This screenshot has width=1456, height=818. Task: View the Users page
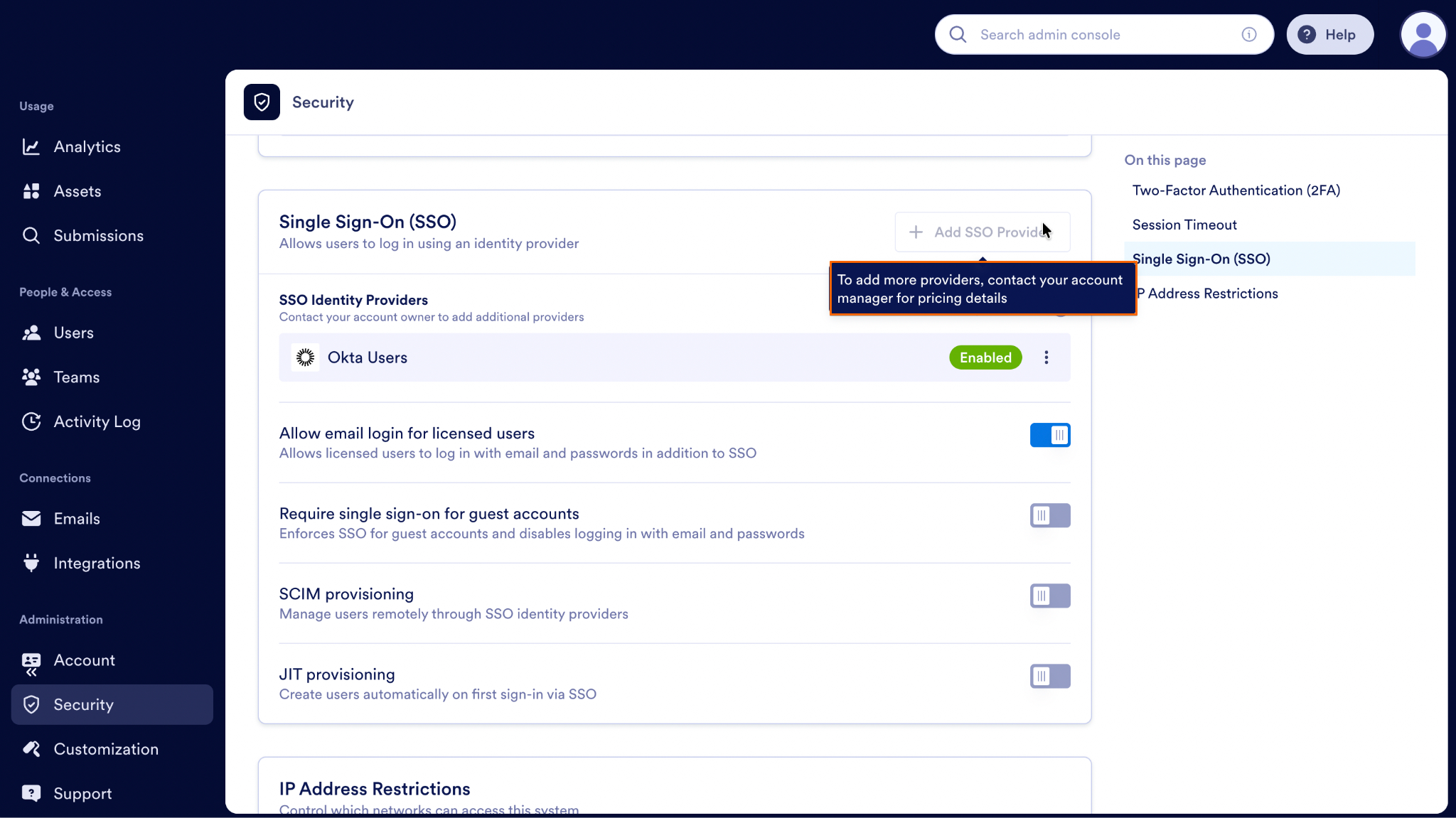point(74,332)
